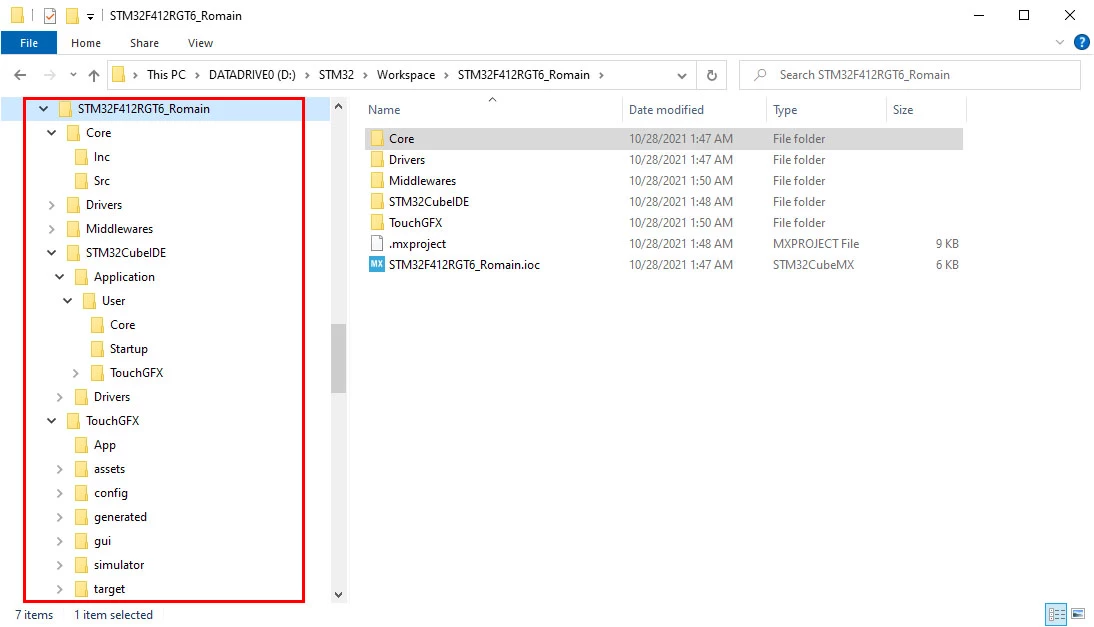Select the gui folder in tree
1094x627 pixels.
pyautogui.click(x=103, y=541)
